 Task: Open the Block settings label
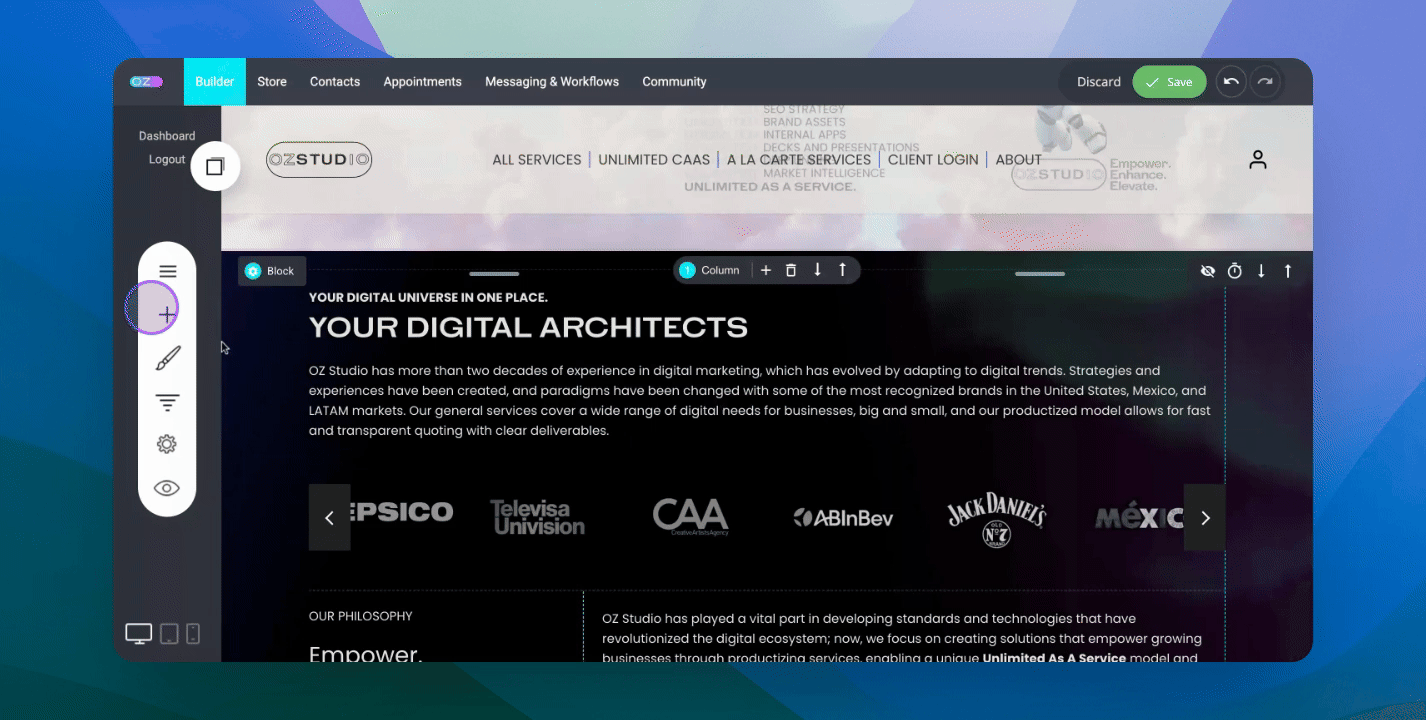coord(272,271)
